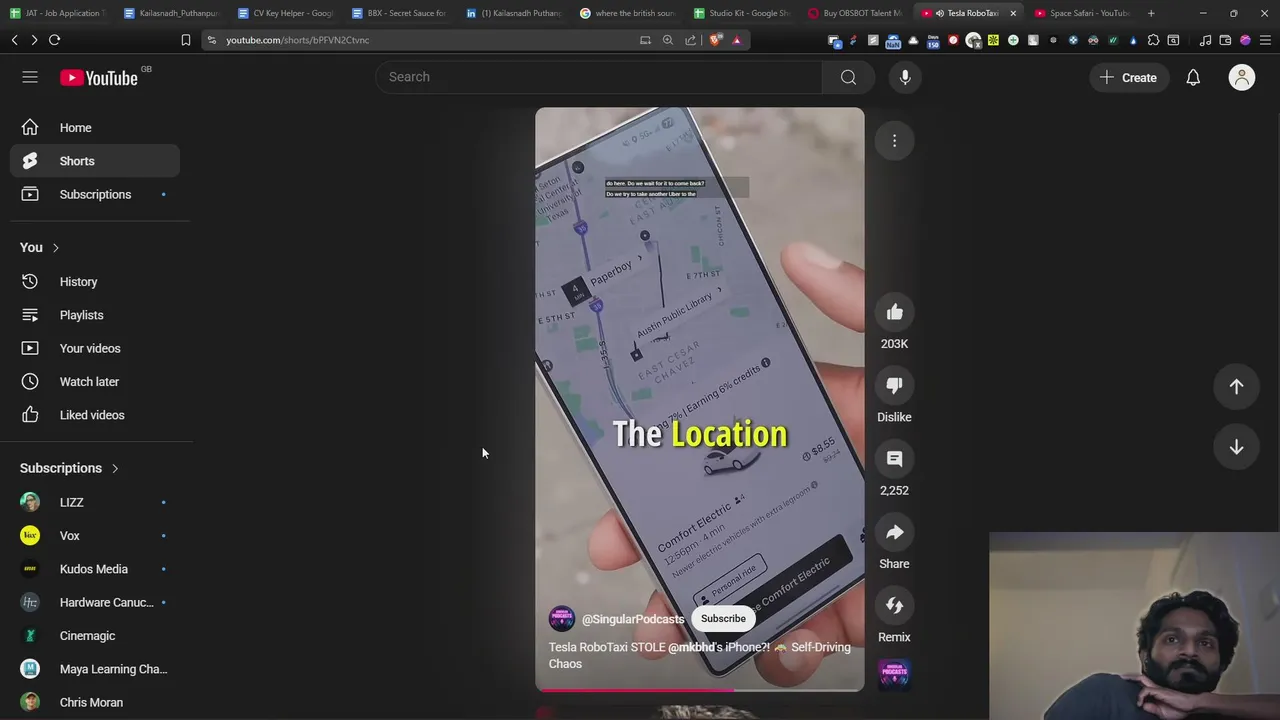Open the account avatar menu
The width and height of the screenshot is (1280, 720).
pyautogui.click(x=1242, y=77)
